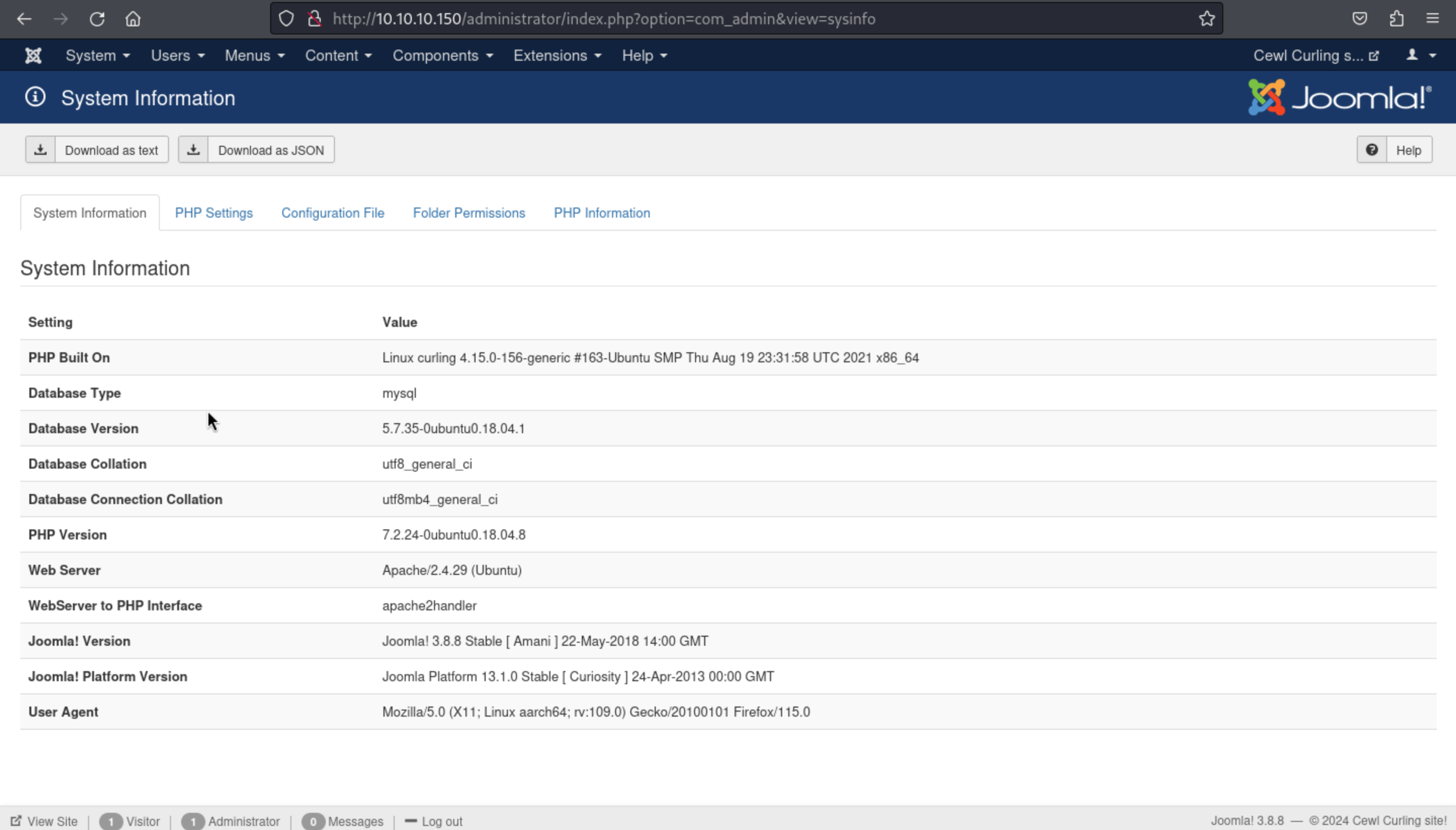Click the browser URL address field

click(684, 19)
